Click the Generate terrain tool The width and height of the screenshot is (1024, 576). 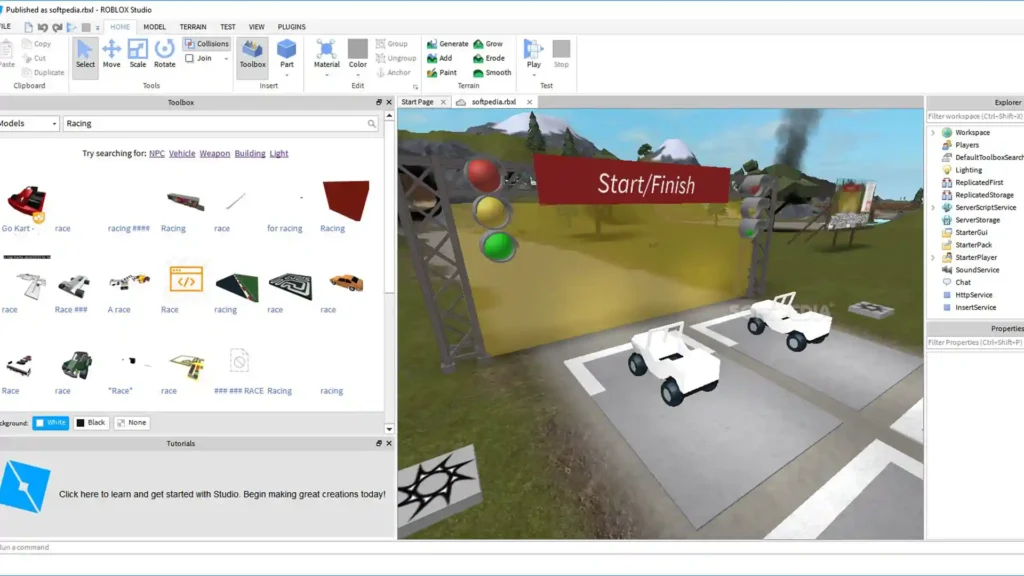[x=447, y=44]
